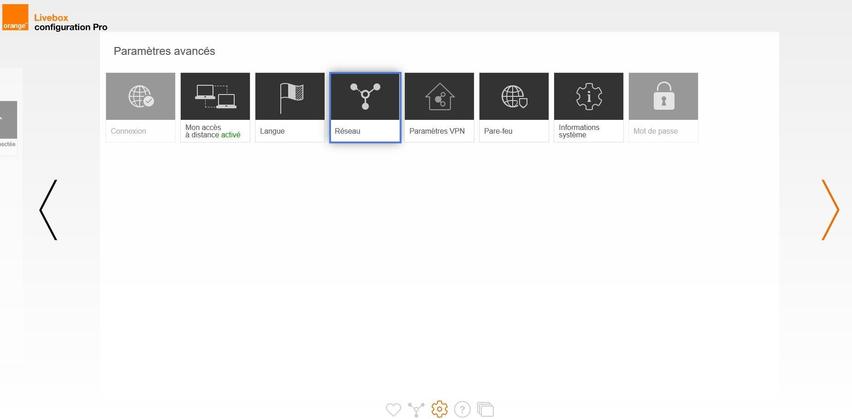This screenshot has height=419, width=852.
Task: Open help via question mark icon
Action: [462, 409]
